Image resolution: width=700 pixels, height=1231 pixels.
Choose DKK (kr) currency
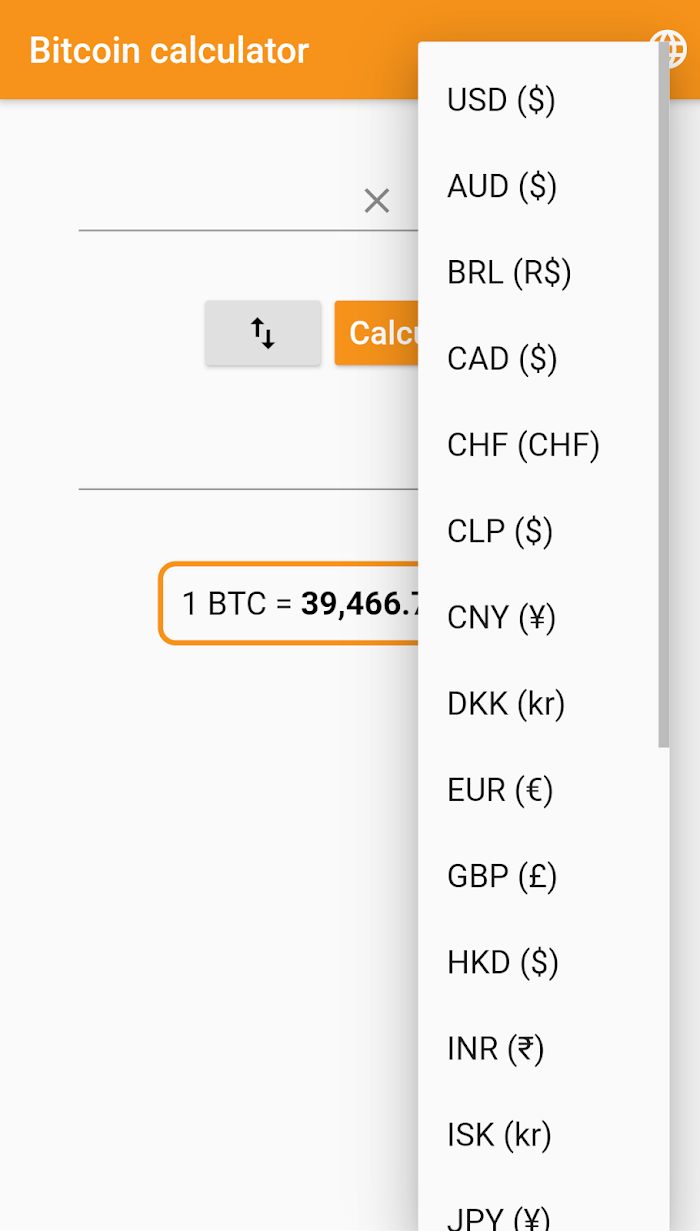(506, 704)
